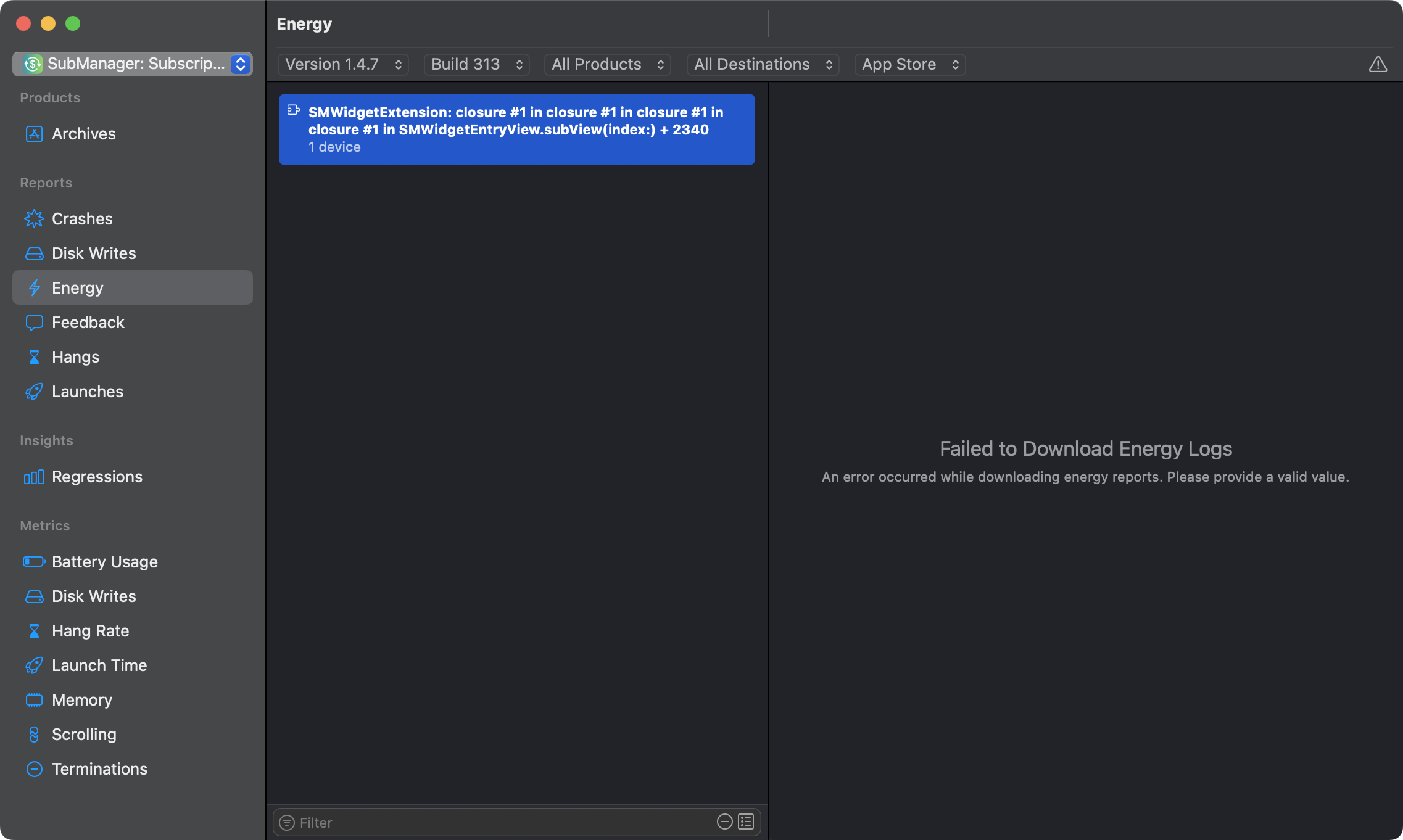Select Crashes report
1403x840 pixels.
pyautogui.click(x=133, y=219)
